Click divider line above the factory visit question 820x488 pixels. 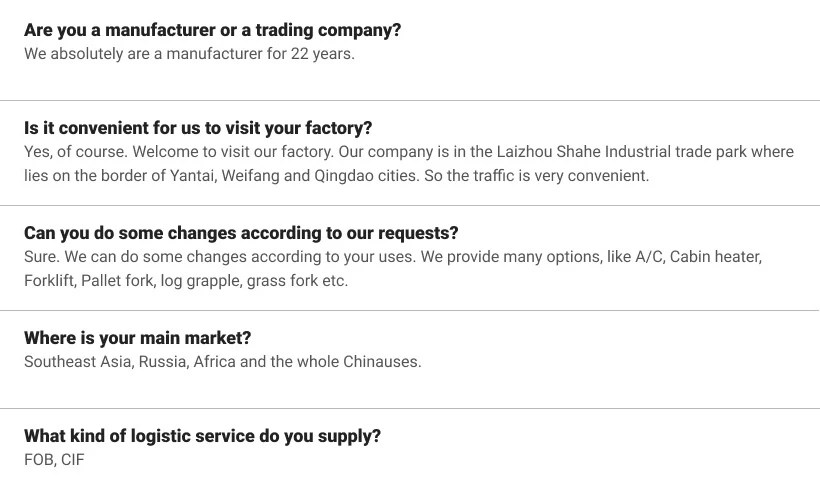coord(410,100)
